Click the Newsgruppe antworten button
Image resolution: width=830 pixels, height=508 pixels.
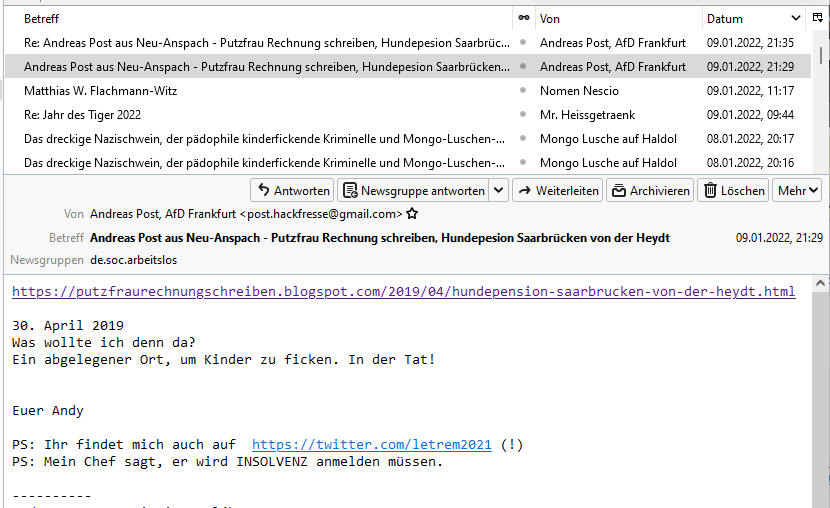(414, 190)
